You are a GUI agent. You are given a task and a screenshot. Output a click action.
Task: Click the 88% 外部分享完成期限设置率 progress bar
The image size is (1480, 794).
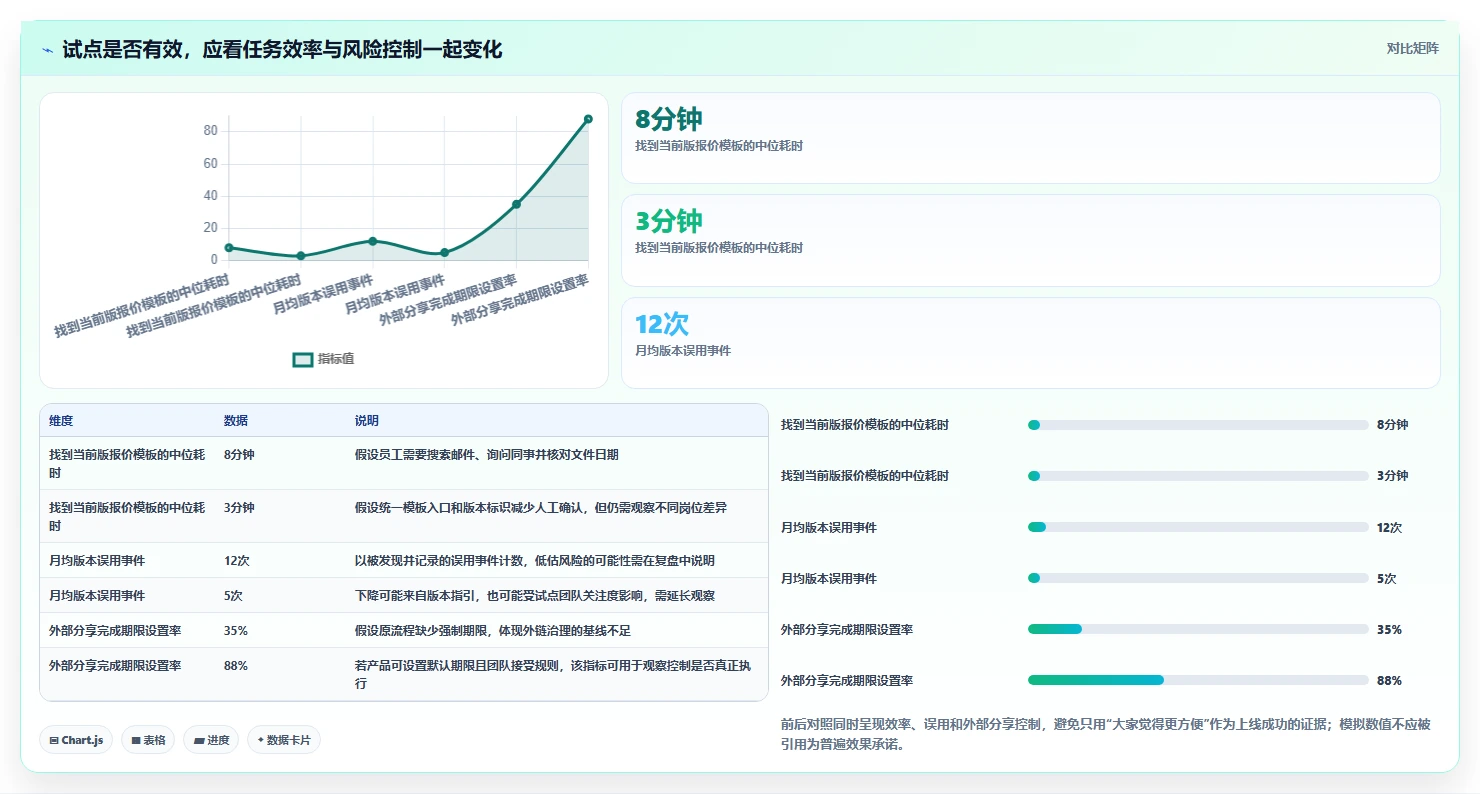(x=1198, y=680)
